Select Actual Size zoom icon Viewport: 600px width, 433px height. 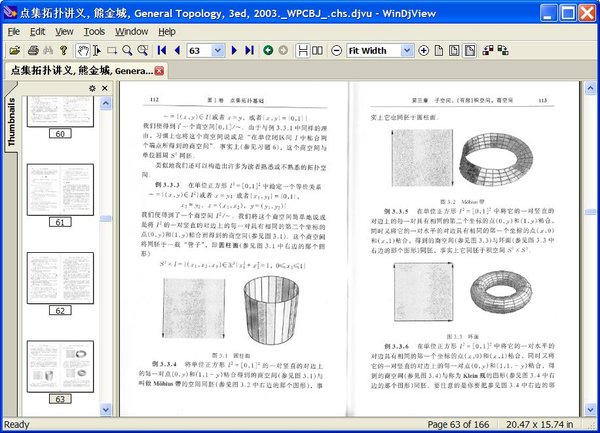pyautogui.click(x=439, y=50)
